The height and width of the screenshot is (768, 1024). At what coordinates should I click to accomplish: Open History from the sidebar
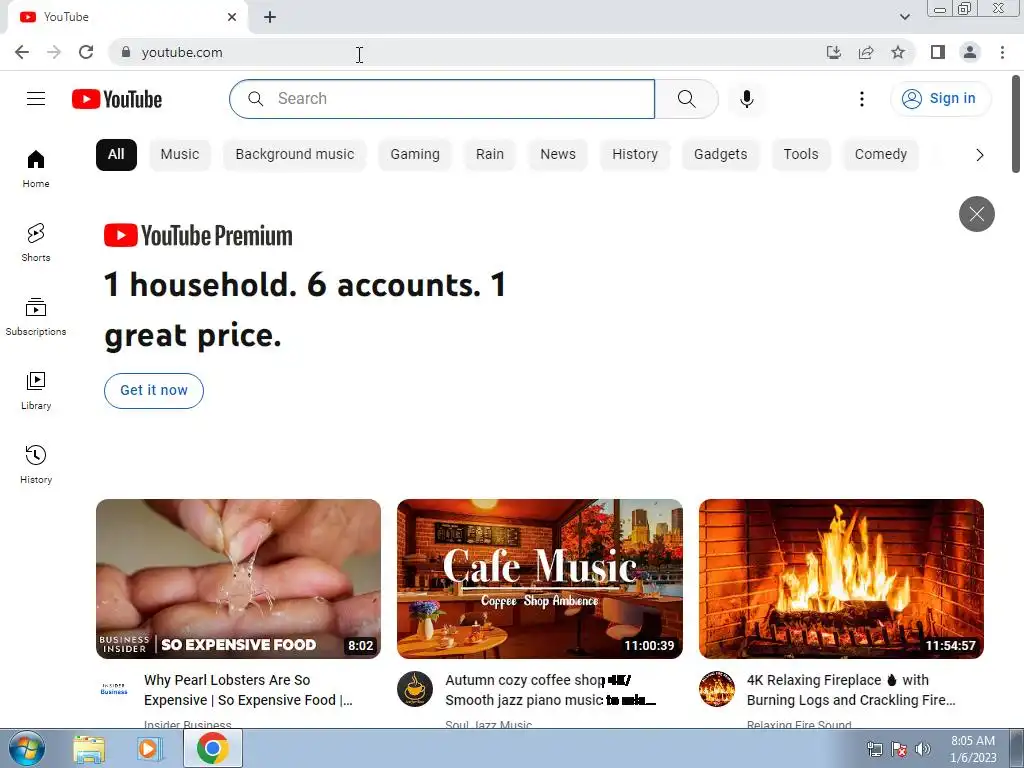36,464
